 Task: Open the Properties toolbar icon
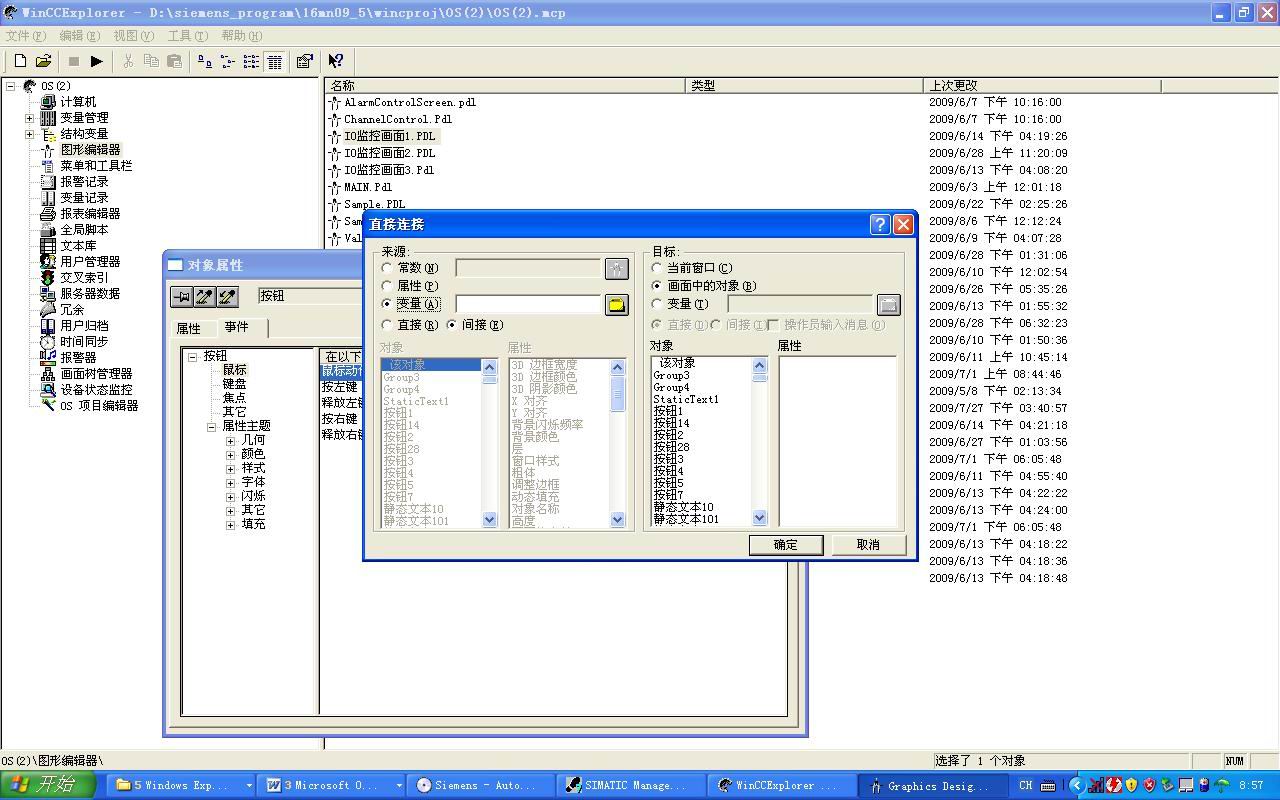pyautogui.click(x=305, y=61)
